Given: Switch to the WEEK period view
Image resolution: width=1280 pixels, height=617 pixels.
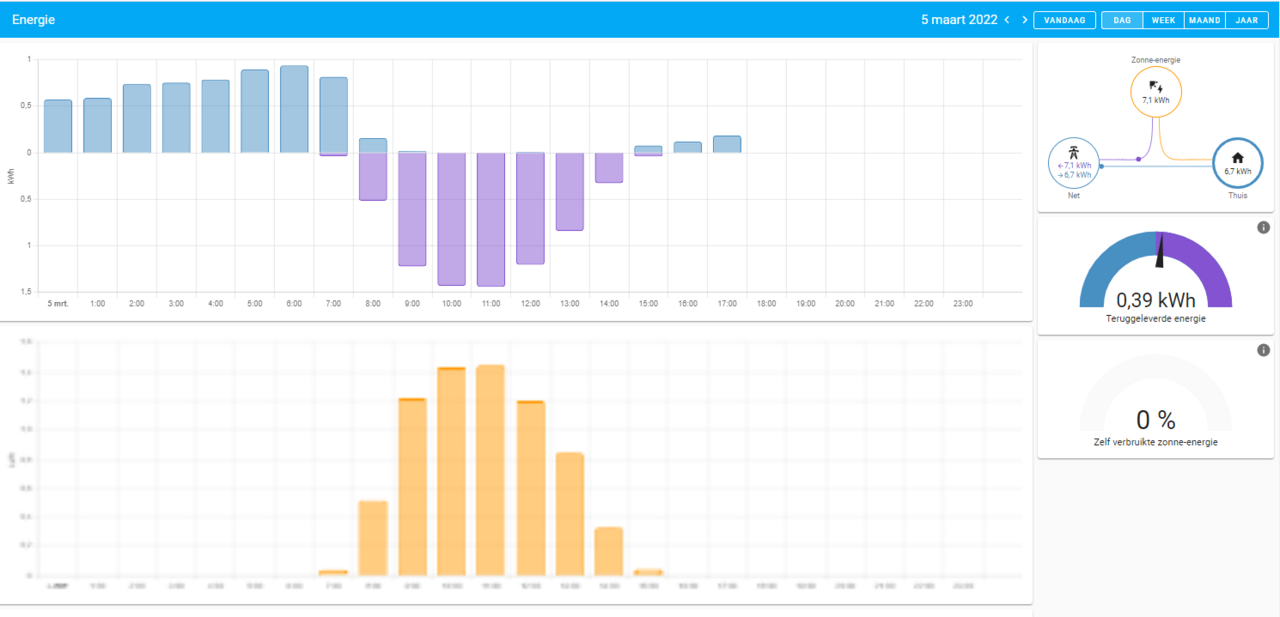Looking at the screenshot, I should (x=1163, y=20).
